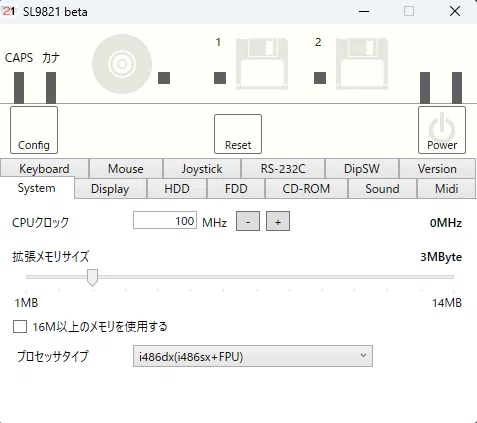This screenshot has width=477, height=423.
Task: Open the FDD tab
Action: coord(236,189)
